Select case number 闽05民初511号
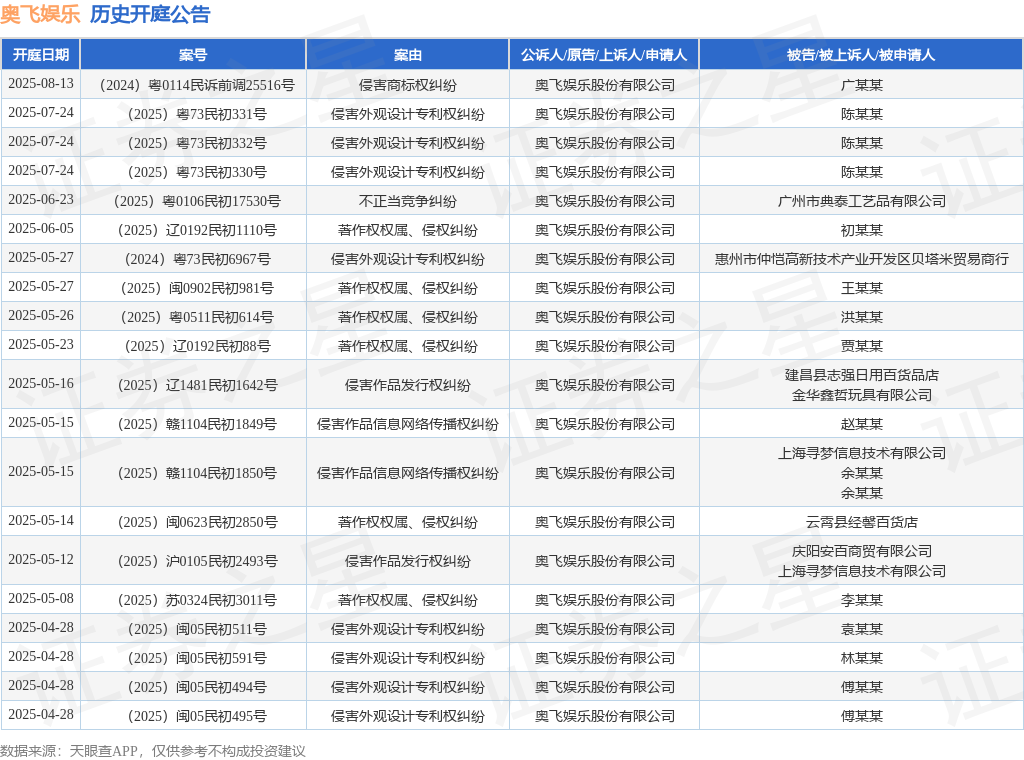 pyautogui.click(x=197, y=629)
